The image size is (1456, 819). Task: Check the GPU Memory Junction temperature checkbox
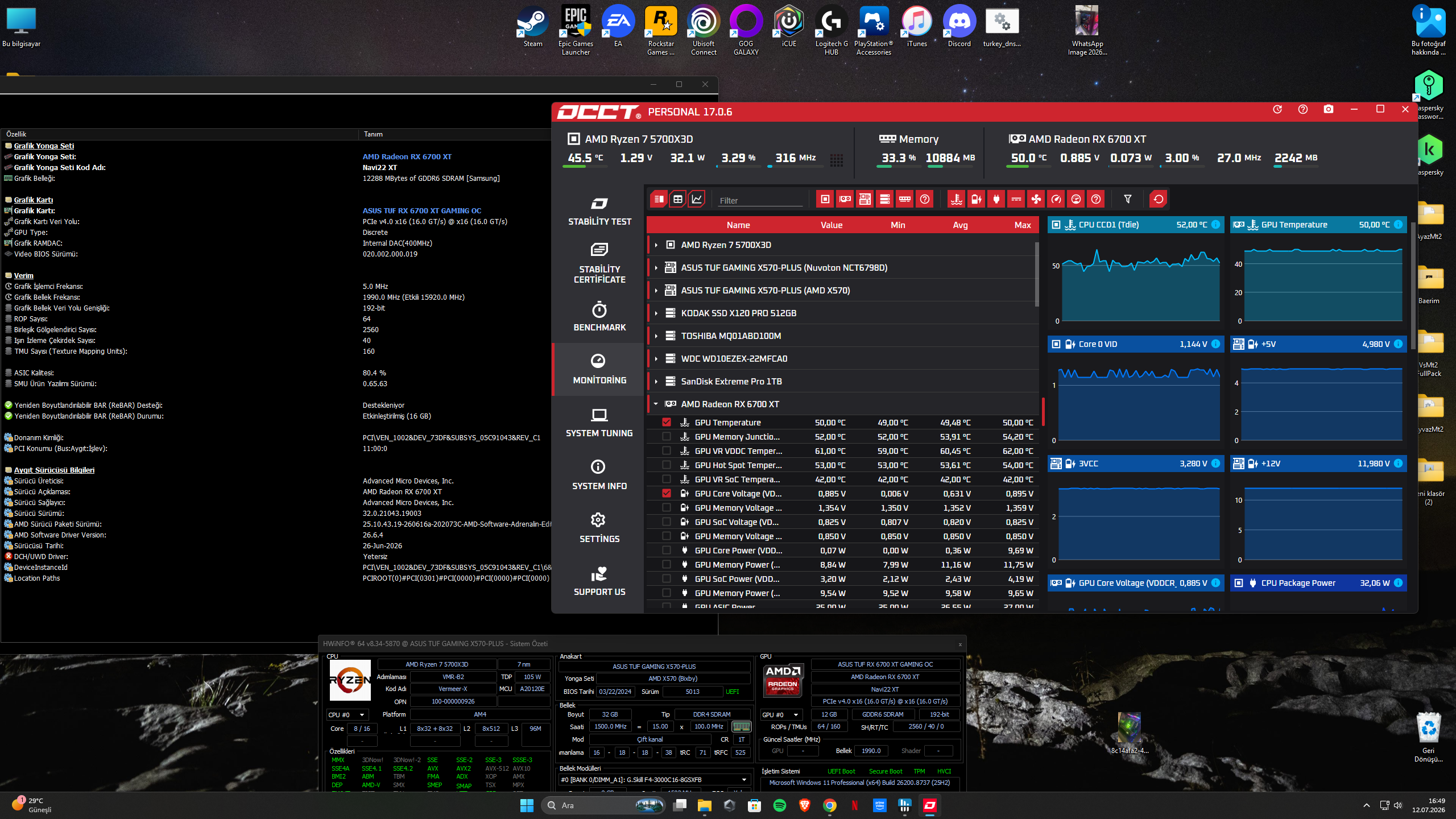tap(667, 436)
